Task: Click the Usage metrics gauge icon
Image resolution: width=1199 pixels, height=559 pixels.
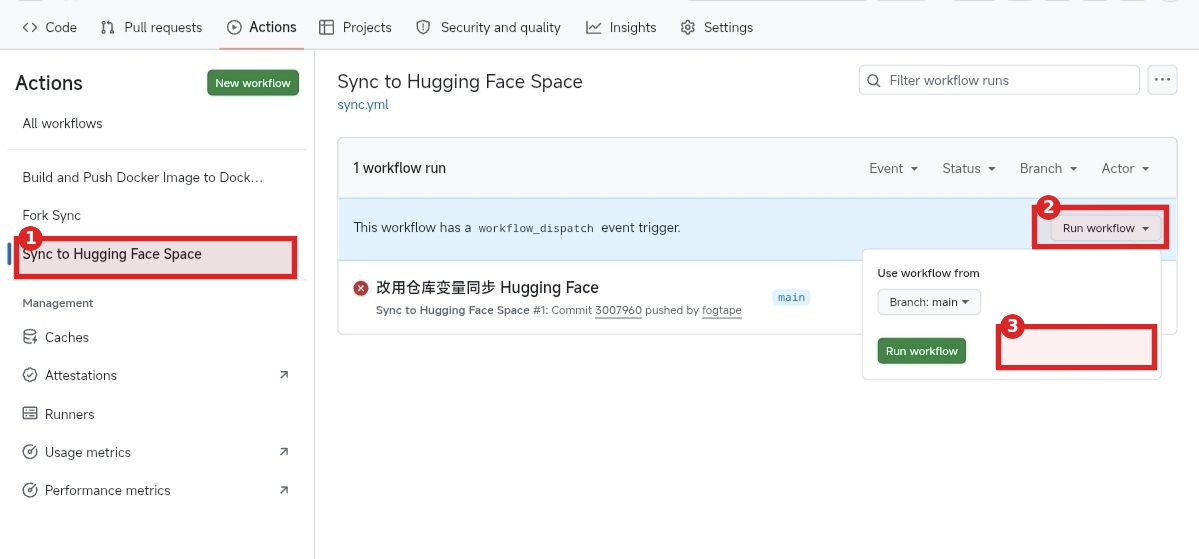Action: coord(30,452)
